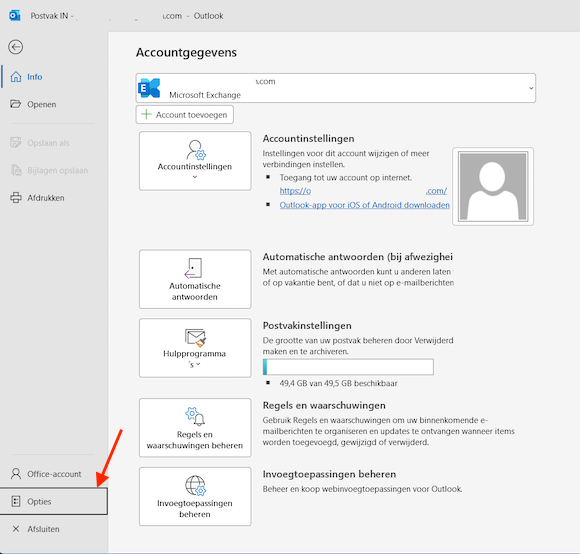Screen dimensions: 580x554
Task: Click the Automatische antwoorden door icon
Action: click(x=193, y=268)
